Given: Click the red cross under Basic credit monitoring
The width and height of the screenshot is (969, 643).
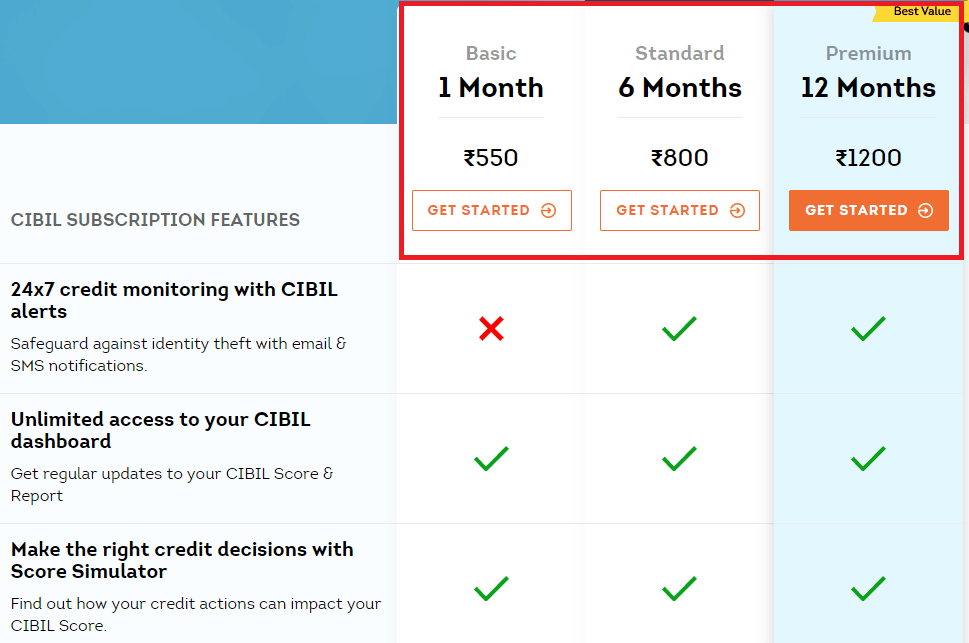Looking at the screenshot, I should [x=491, y=328].
